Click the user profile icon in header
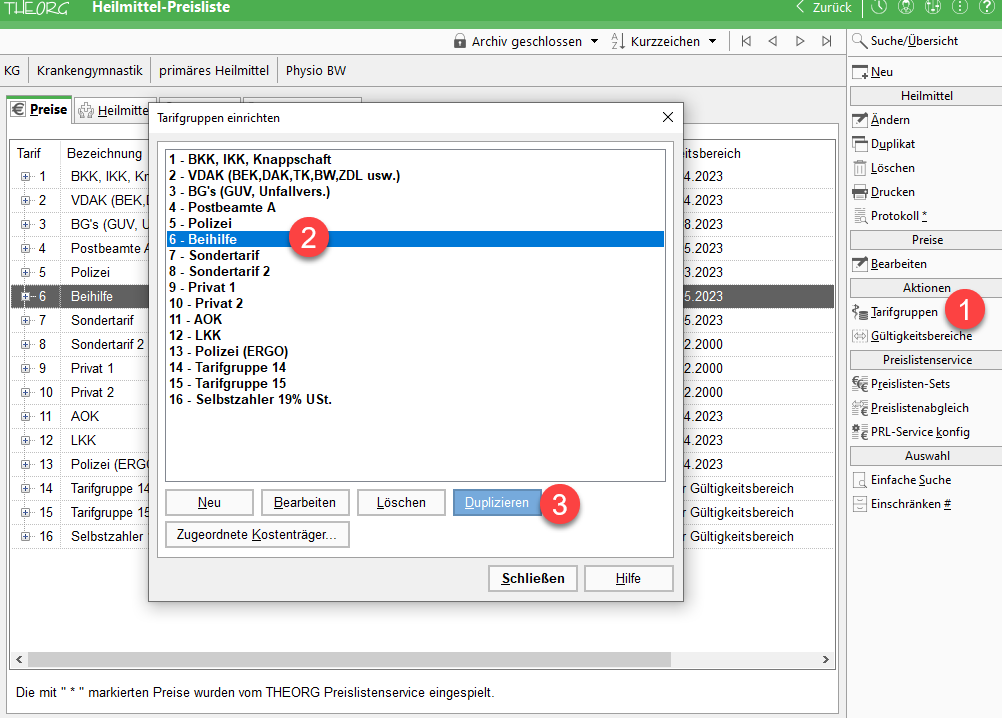Viewport: 1002px width, 718px height. pyautogui.click(x=905, y=7)
